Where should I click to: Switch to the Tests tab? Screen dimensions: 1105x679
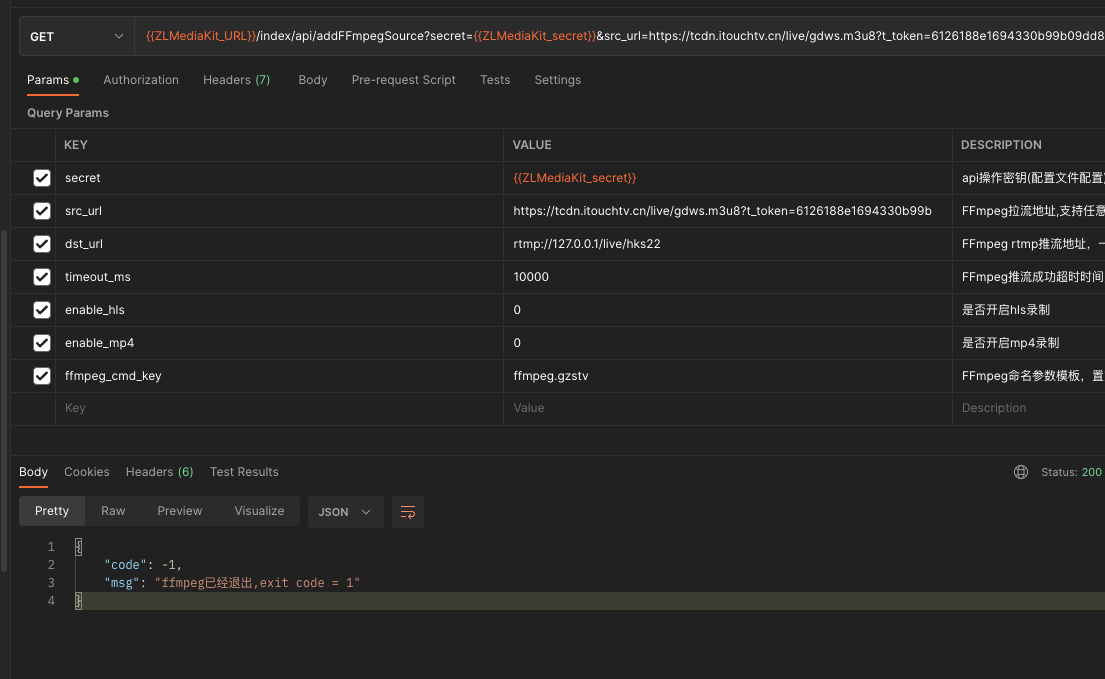point(494,80)
